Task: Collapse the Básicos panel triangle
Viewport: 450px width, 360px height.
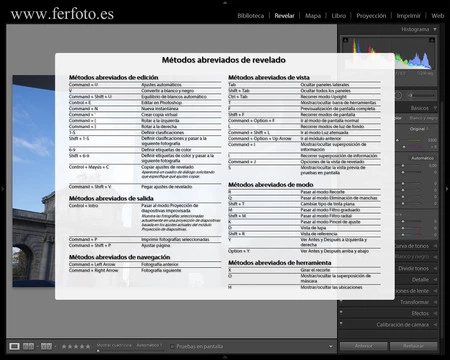Action: (435, 108)
